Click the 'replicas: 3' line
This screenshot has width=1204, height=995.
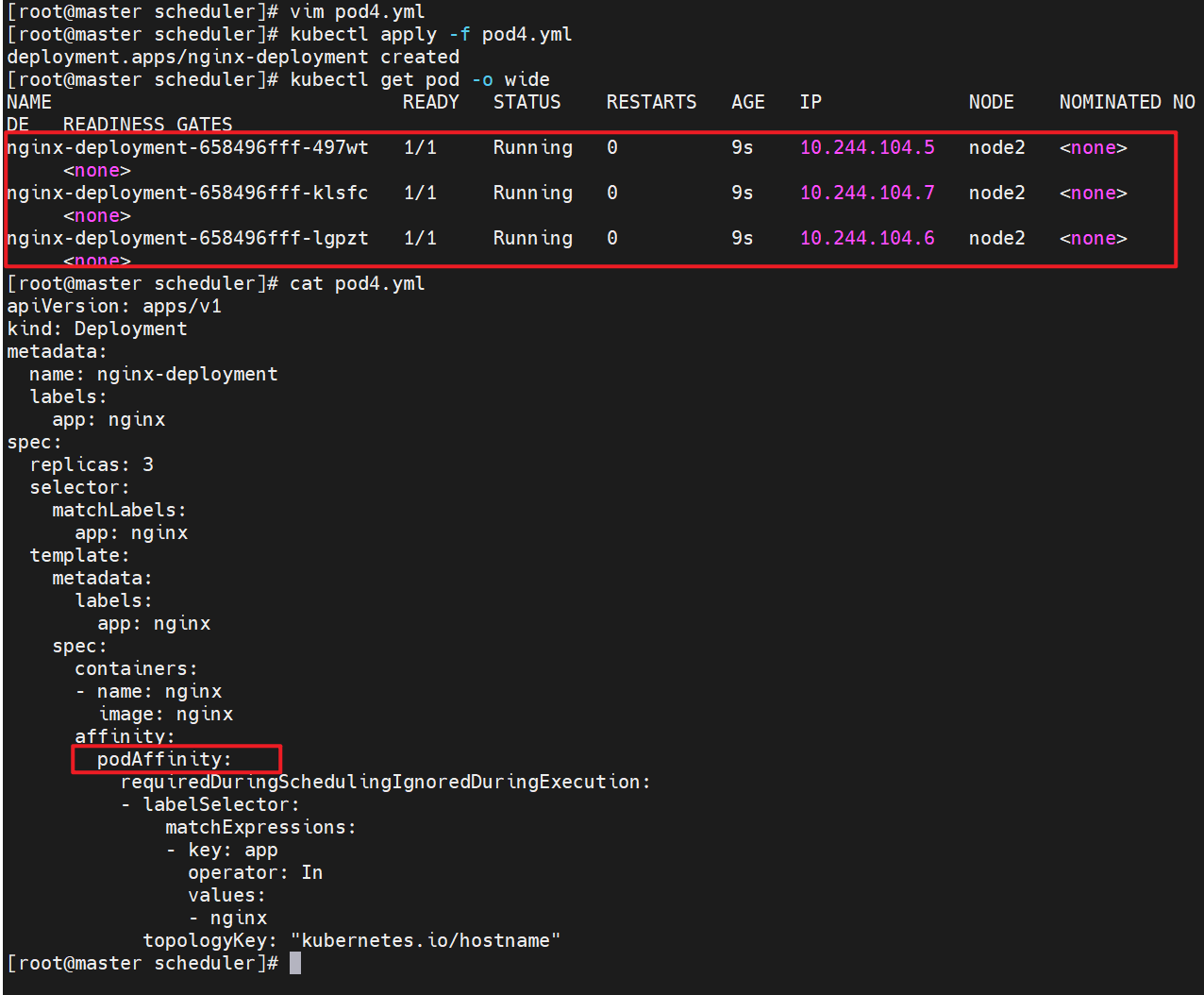(x=92, y=464)
